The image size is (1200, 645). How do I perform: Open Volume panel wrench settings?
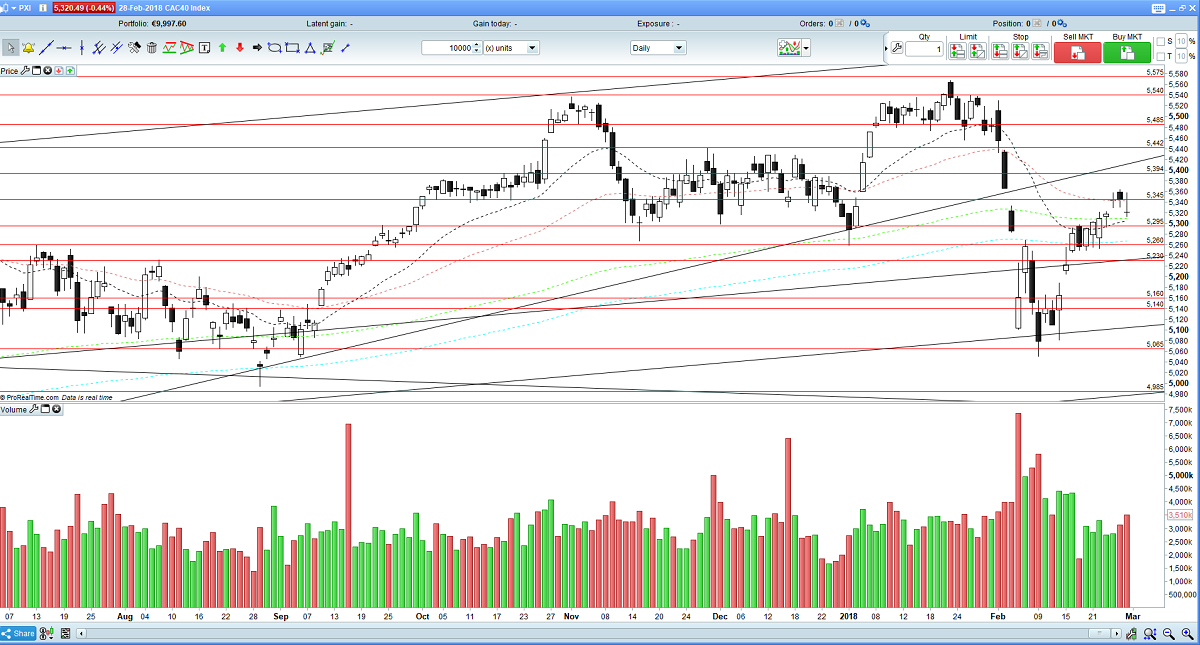(x=34, y=410)
